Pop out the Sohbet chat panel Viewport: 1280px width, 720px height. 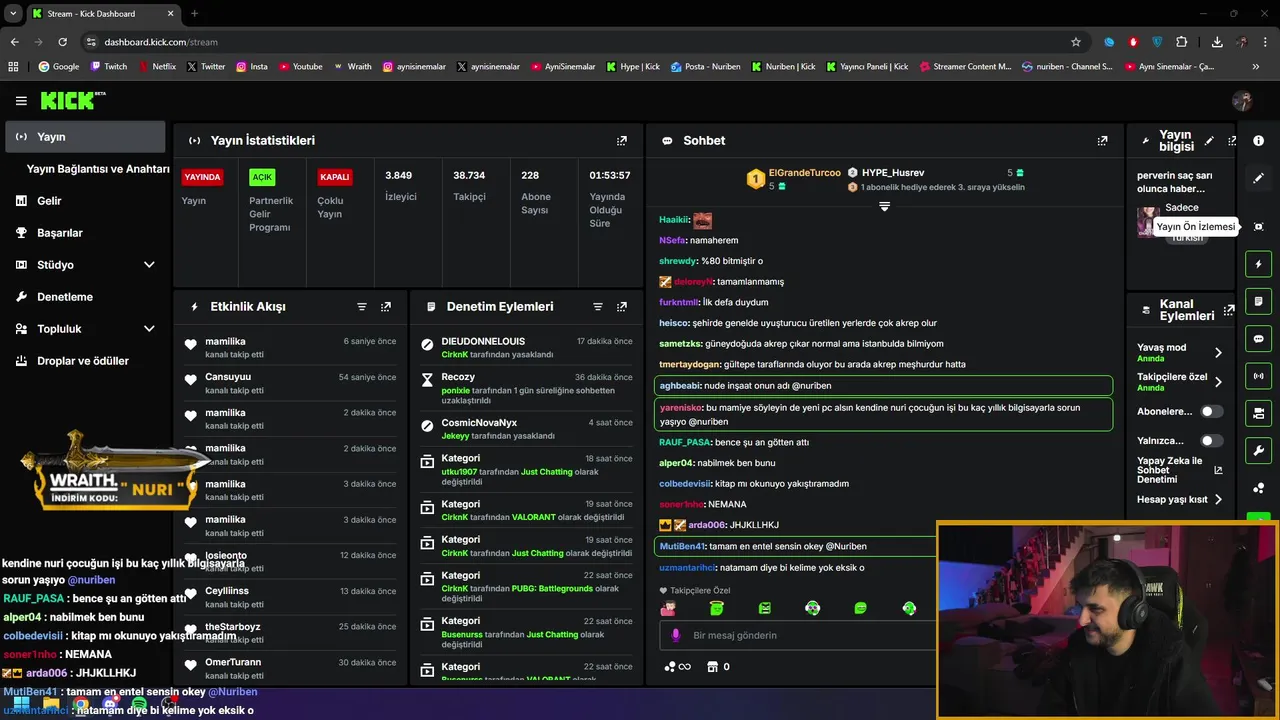1102,141
